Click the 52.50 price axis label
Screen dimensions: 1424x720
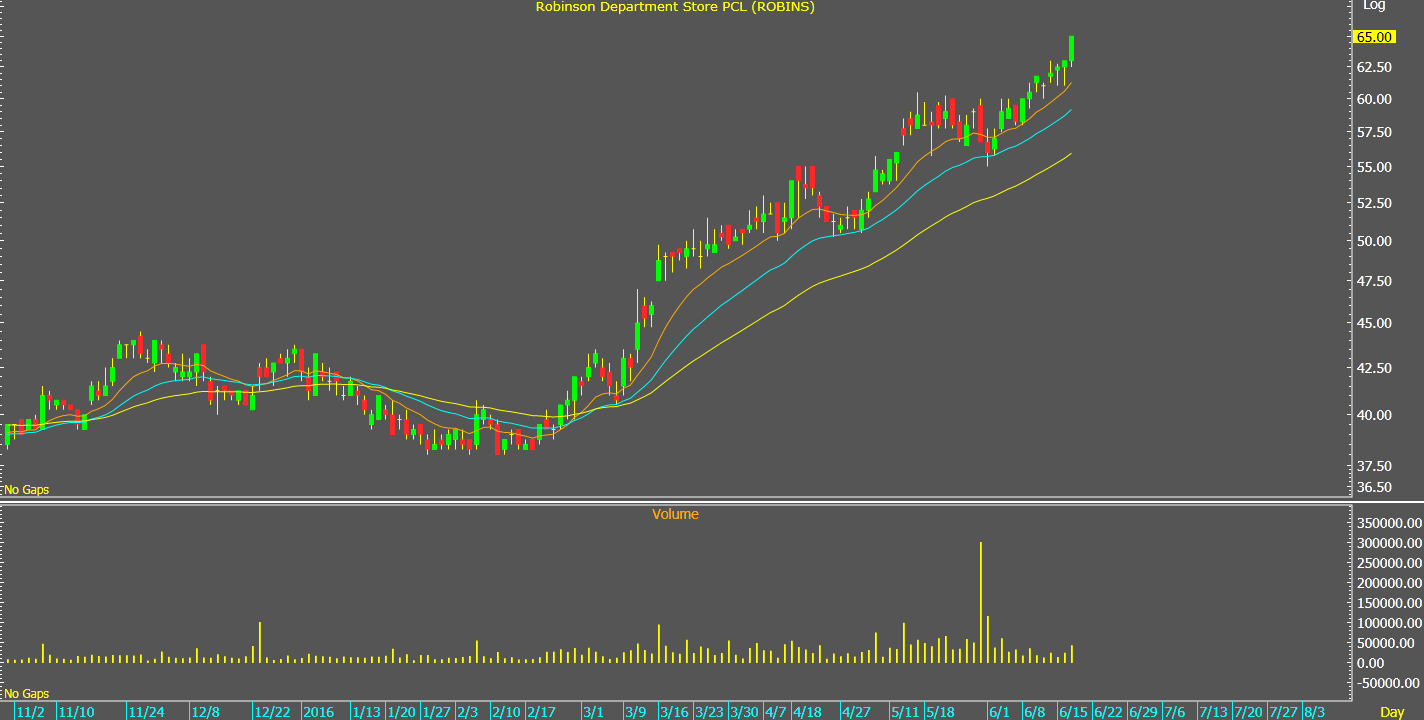point(1374,203)
